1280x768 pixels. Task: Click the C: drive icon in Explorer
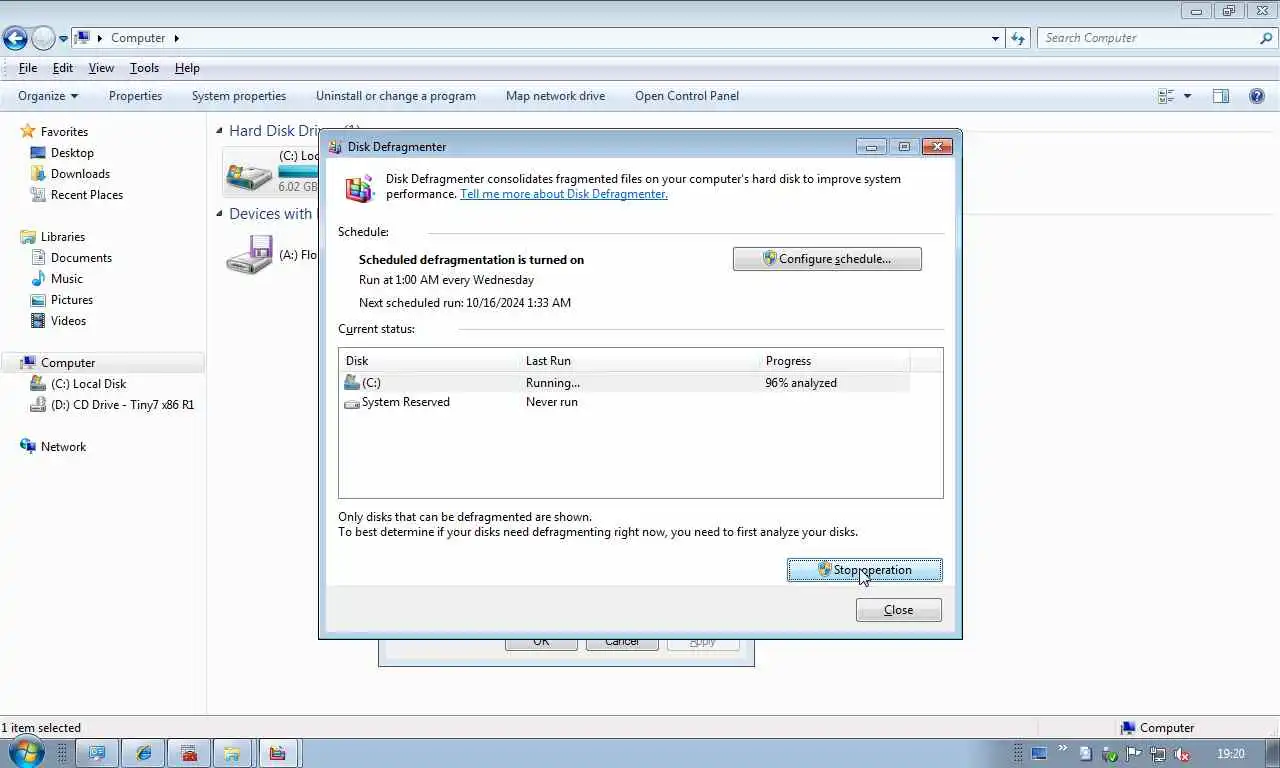(249, 173)
